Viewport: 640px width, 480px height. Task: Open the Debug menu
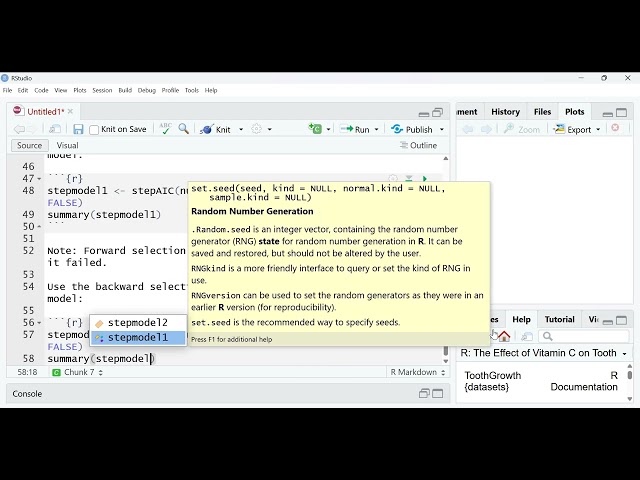coord(147,90)
